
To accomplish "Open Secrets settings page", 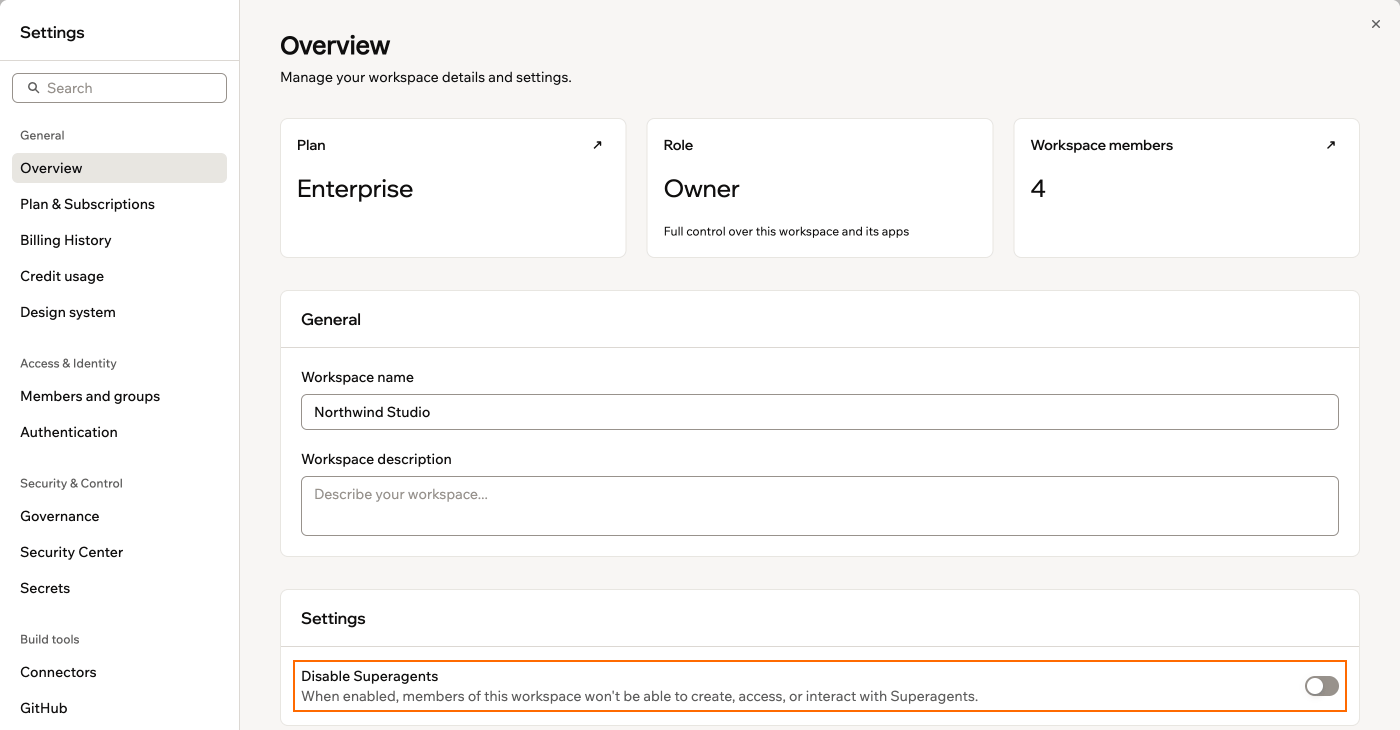I will tap(119, 588).
